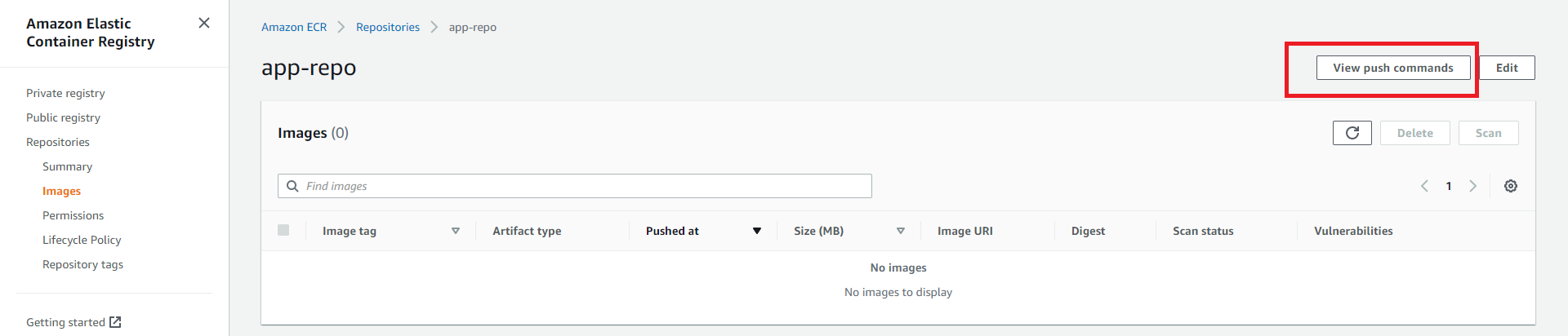Sort by Size (MB) column arrow
The height and width of the screenshot is (336, 1568).
pos(901,231)
